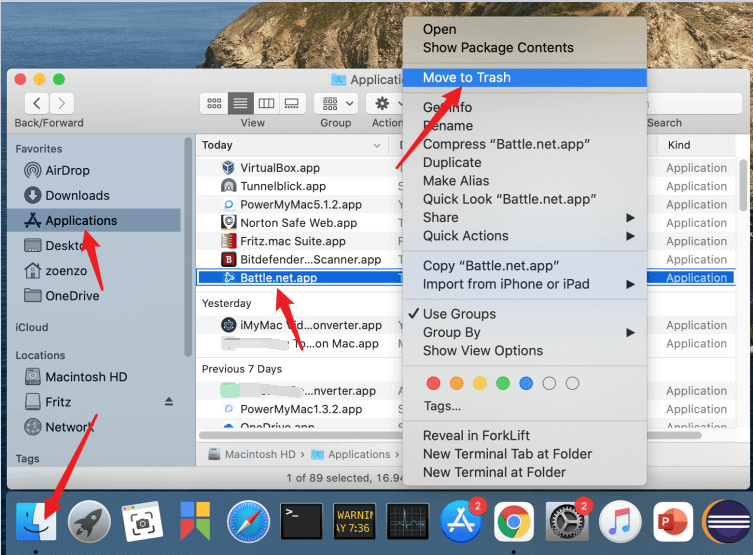Switch to gallery view
Image resolution: width=753 pixels, height=555 pixels.
pos(292,103)
